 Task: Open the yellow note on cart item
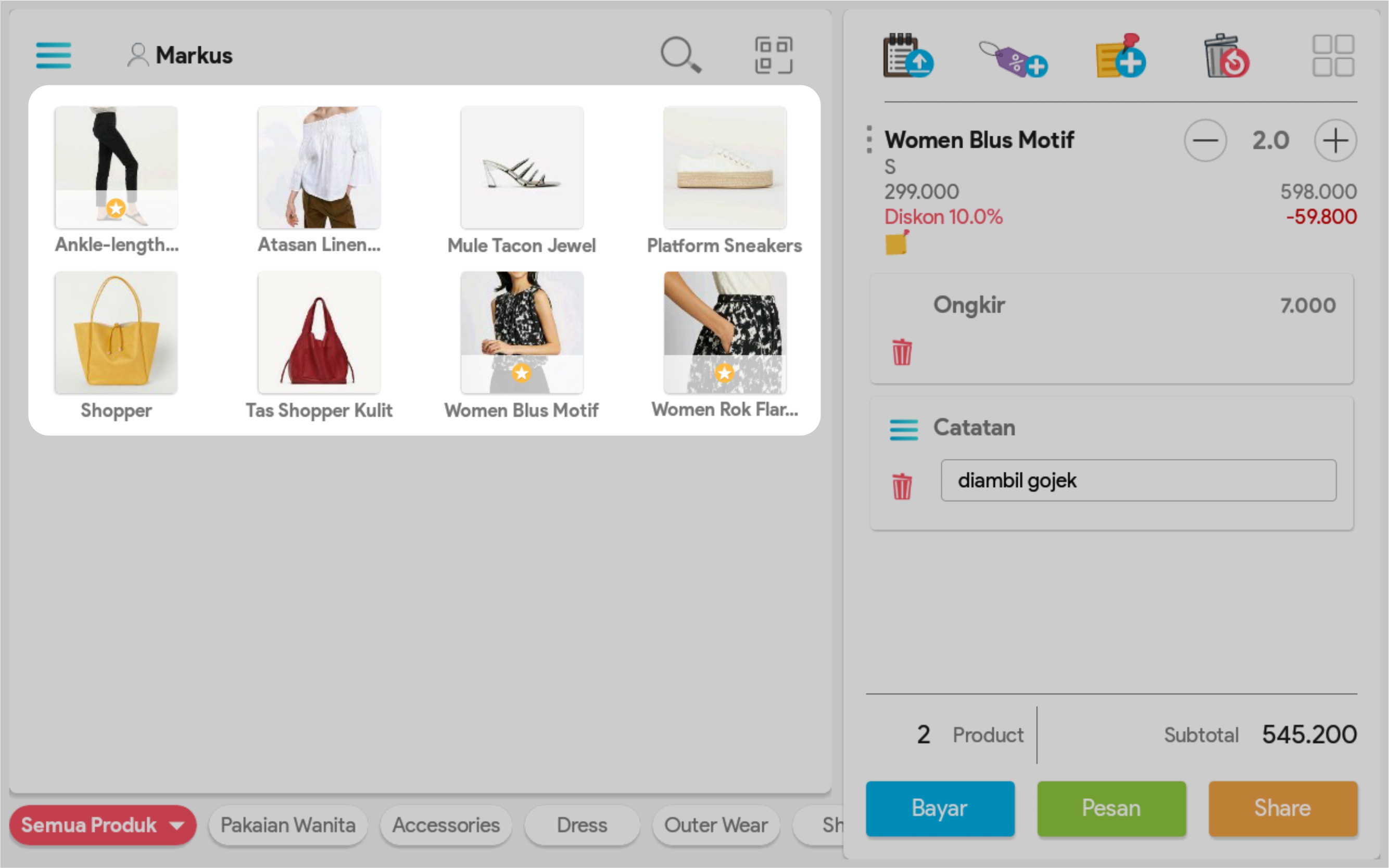click(x=896, y=244)
